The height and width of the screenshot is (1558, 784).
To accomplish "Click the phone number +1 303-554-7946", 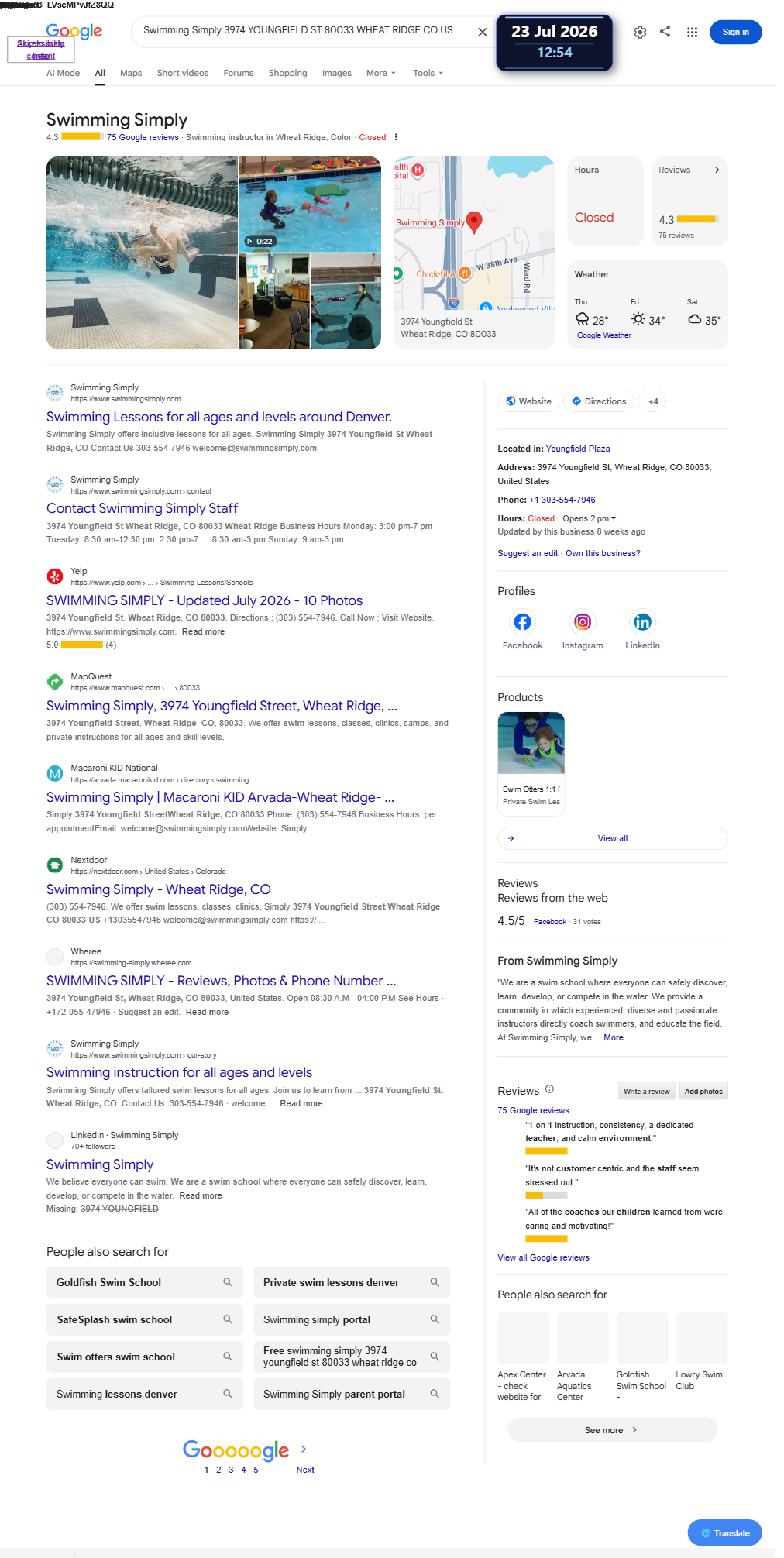I will pyautogui.click(x=562, y=500).
